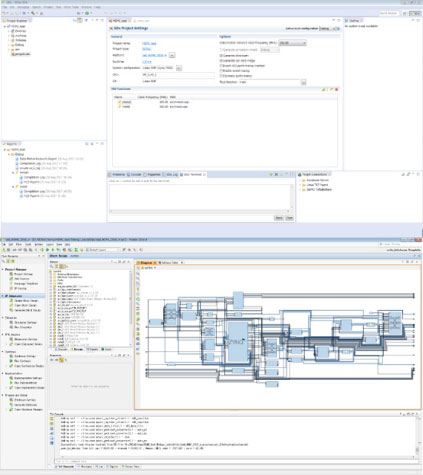423x475 pixels.
Task: Click Run Implementation in Flow Navigator
Action: point(23,383)
